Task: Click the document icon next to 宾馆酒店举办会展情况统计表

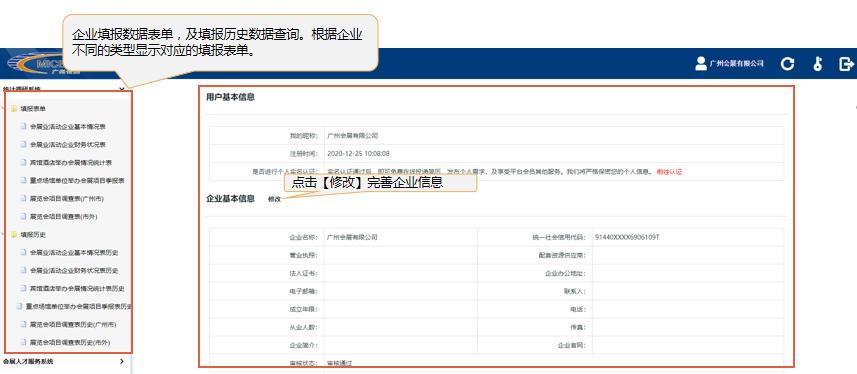Action: [x=23, y=162]
